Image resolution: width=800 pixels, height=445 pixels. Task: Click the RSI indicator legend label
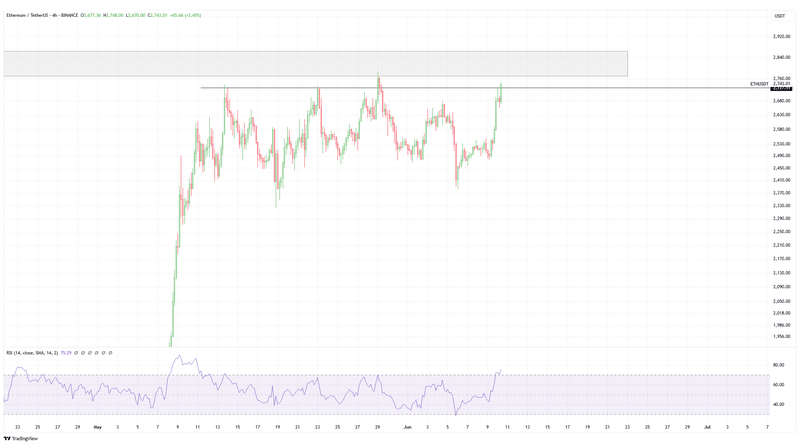pyautogui.click(x=32, y=353)
